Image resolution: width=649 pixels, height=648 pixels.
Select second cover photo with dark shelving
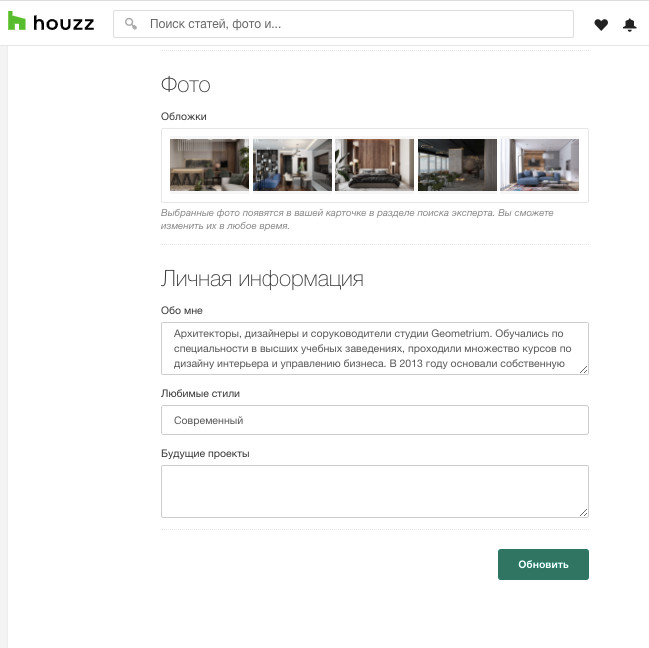click(x=292, y=165)
